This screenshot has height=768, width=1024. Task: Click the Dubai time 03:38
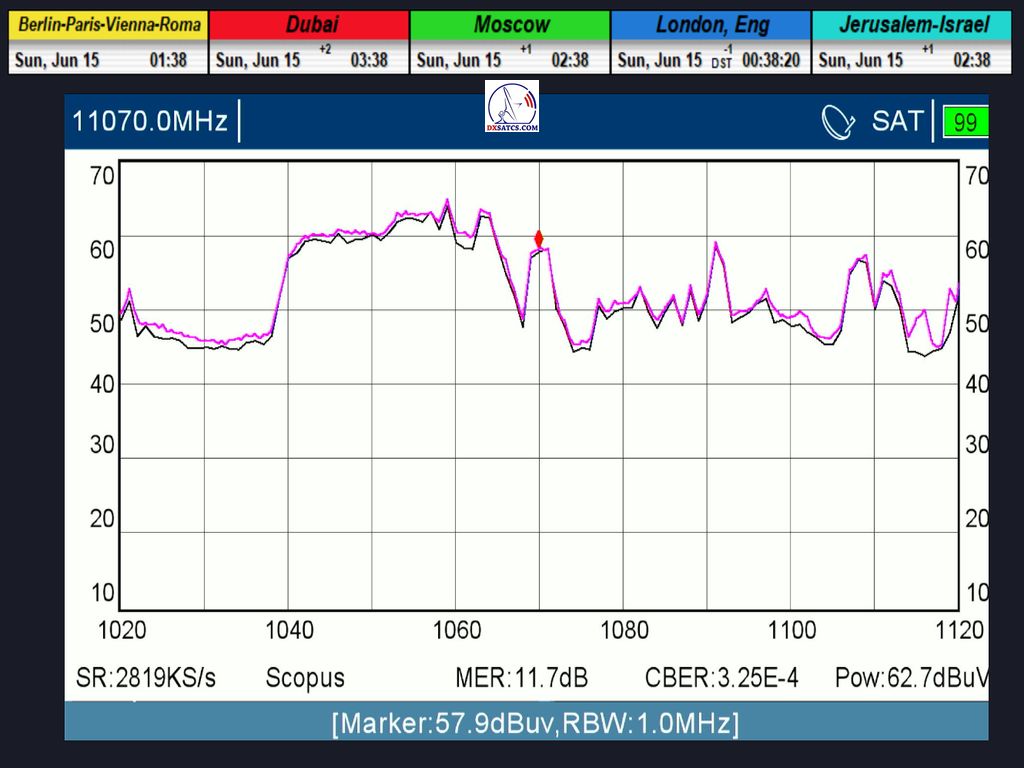(x=369, y=60)
